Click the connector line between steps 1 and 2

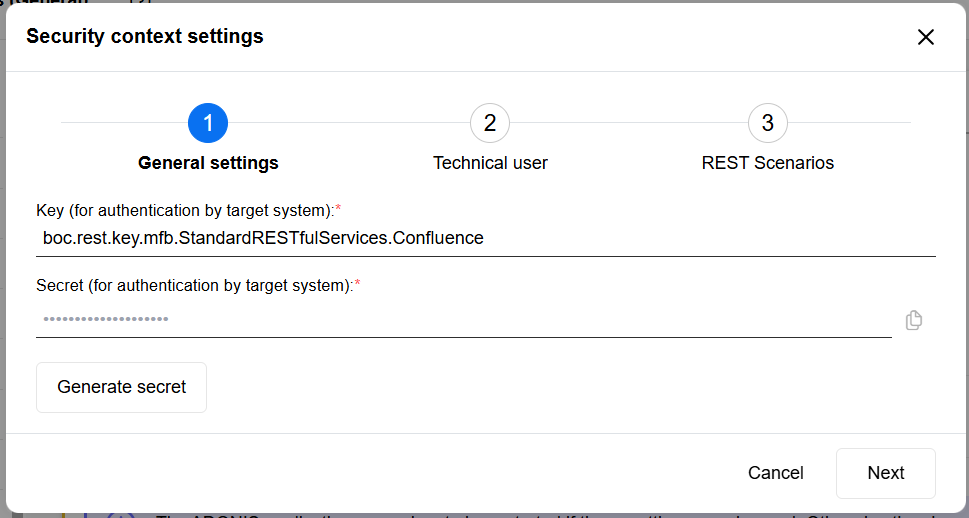pos(349,123)
